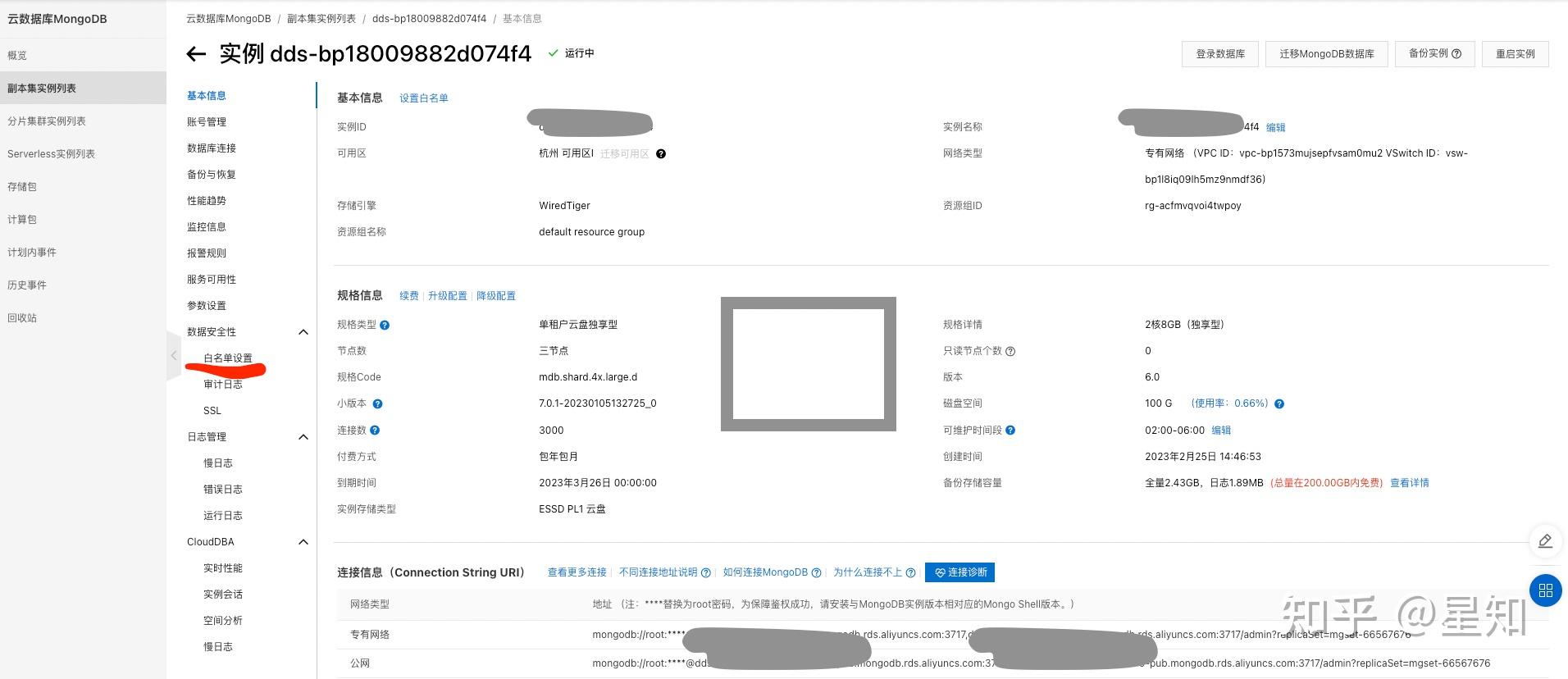Select 副本集实例列表 in sidebar

tap(83, 88)
